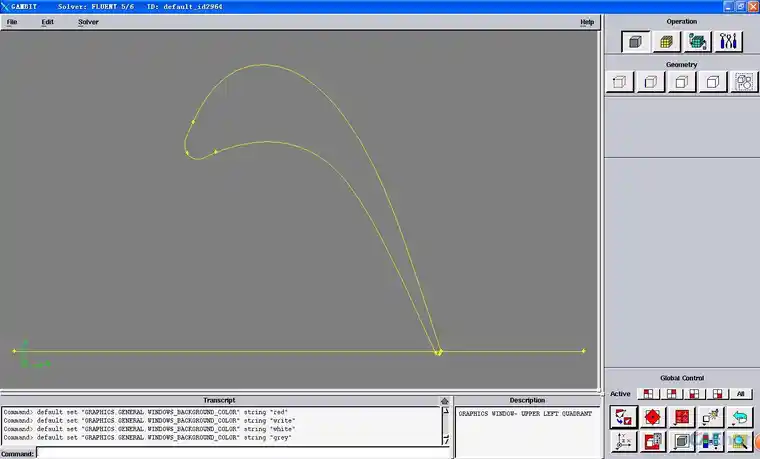Select the Mesh operation button
The image size is (760, 459).
coord(666,42)
